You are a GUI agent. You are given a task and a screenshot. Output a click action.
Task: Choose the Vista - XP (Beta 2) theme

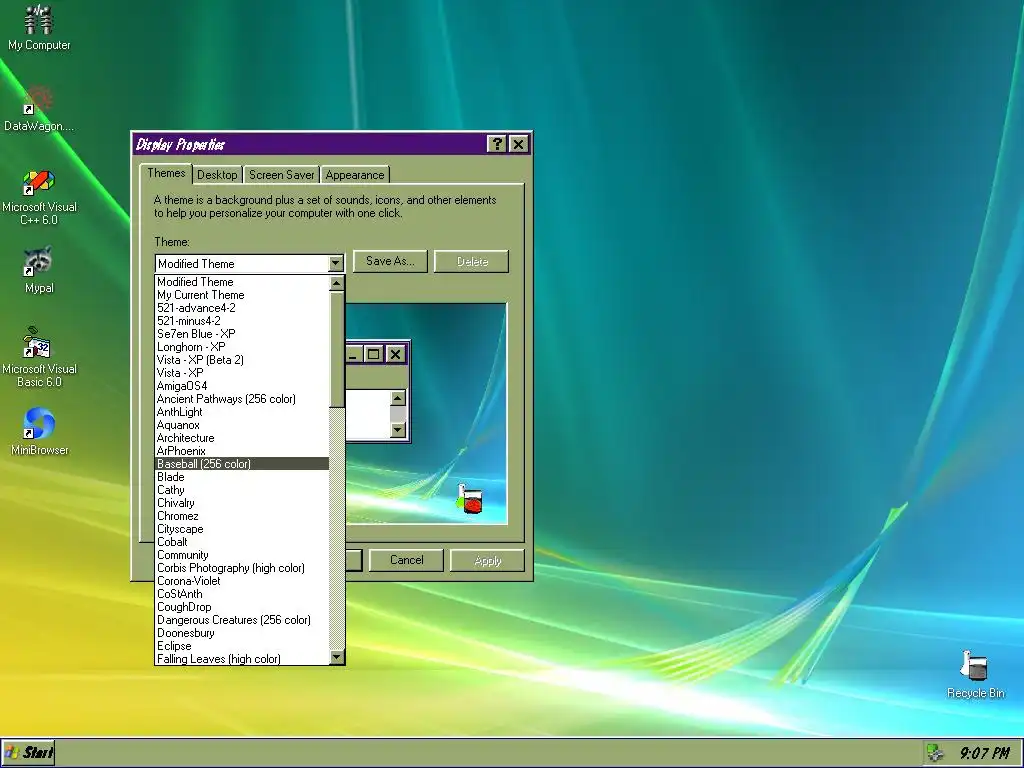click(242, 360)
